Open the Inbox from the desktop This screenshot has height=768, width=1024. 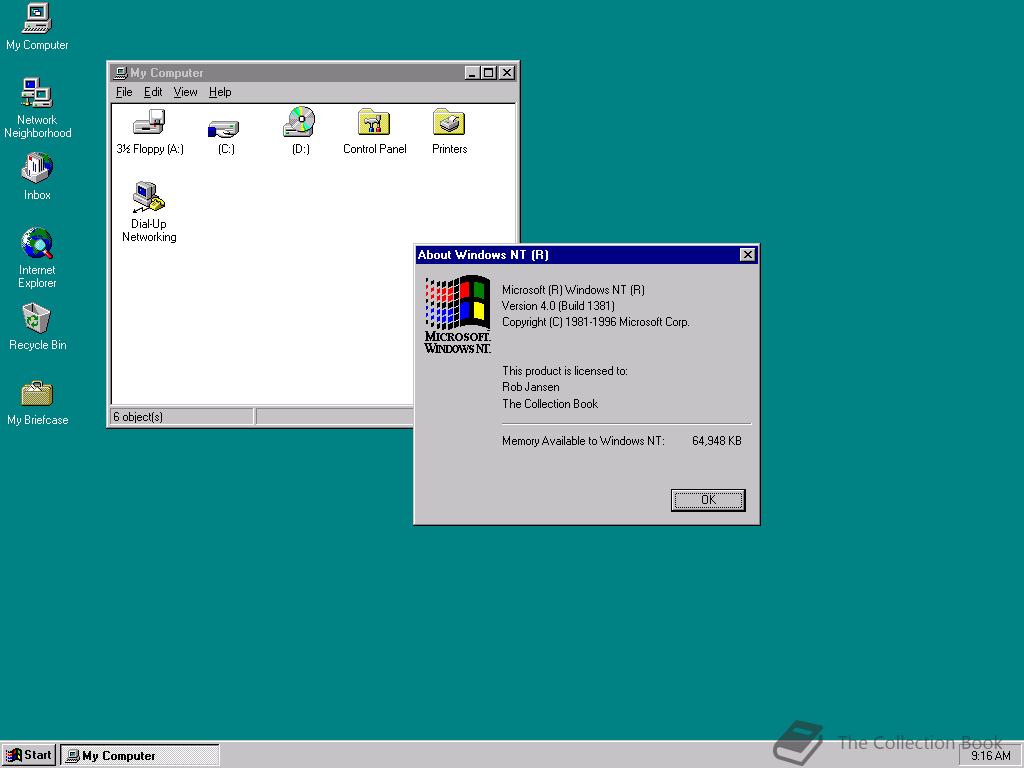point(36,170)
